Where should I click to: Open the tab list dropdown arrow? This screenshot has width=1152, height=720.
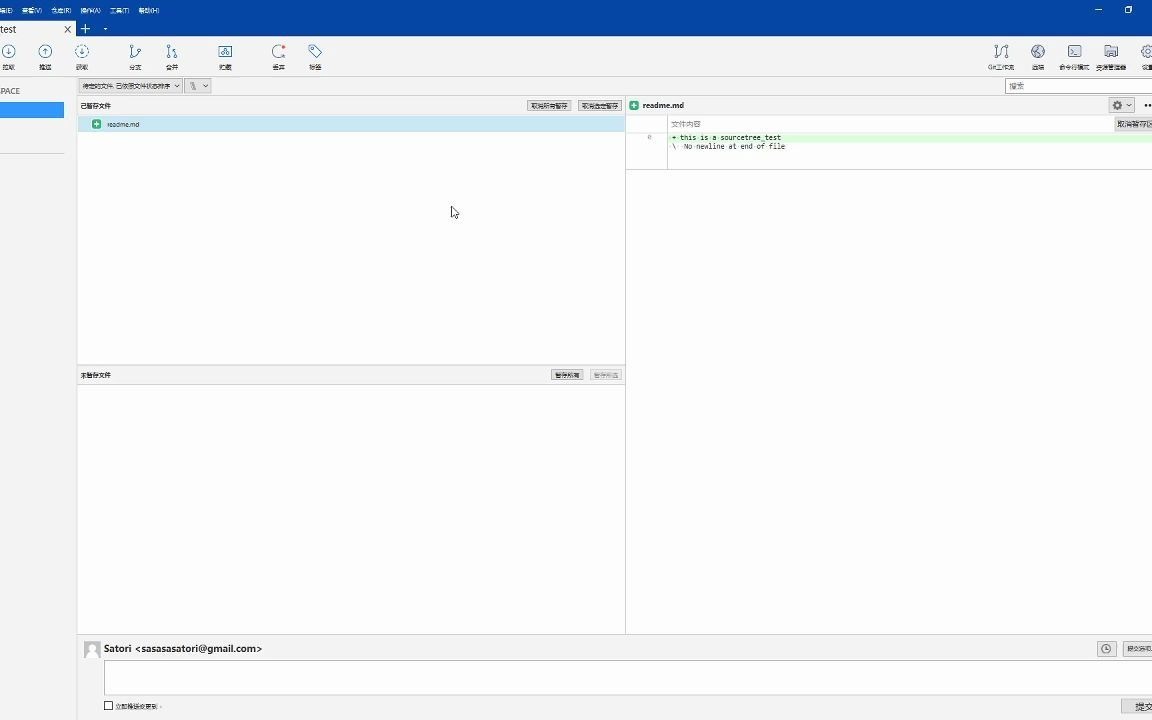pyautogui.click(x=105, y=29)
